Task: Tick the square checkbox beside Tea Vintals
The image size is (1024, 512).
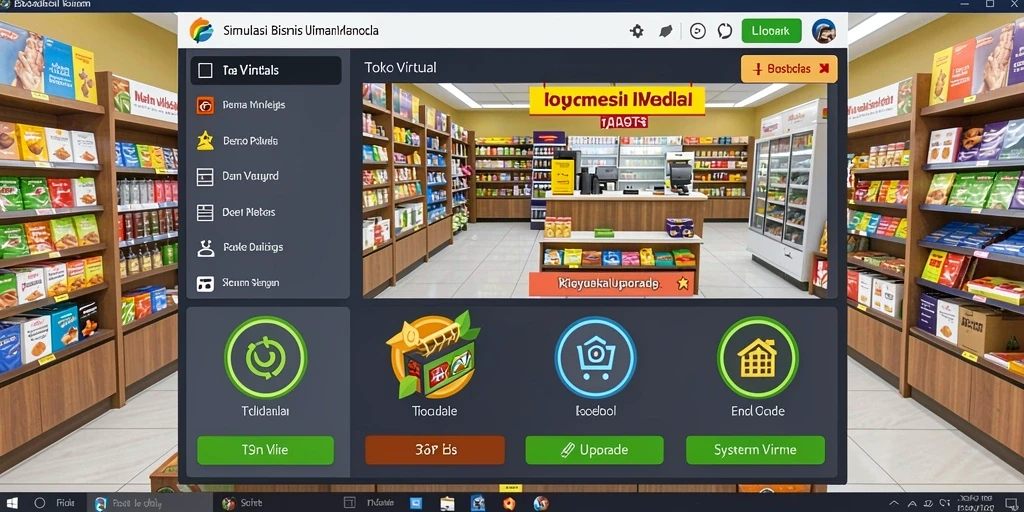Action: point(205,71)
